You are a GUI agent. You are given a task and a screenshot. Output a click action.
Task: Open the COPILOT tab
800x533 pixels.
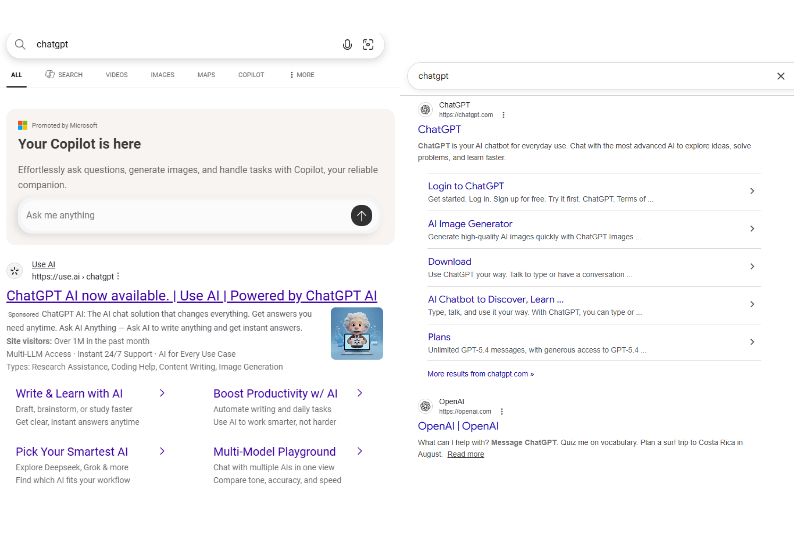[x=251, y=74]
